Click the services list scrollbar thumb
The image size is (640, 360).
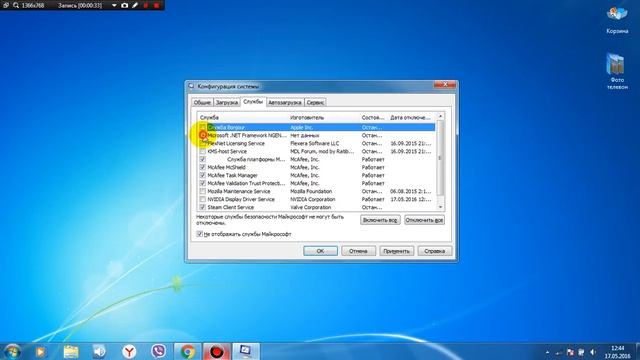[440, 158]
